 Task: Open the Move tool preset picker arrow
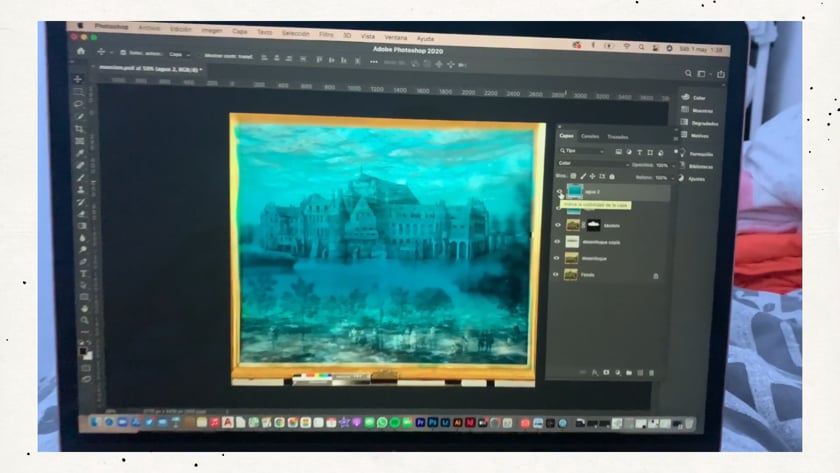pos(111,52)
